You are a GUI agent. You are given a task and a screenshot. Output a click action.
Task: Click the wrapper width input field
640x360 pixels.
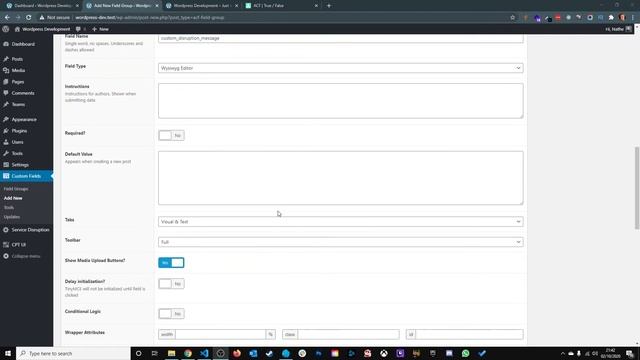220,334
